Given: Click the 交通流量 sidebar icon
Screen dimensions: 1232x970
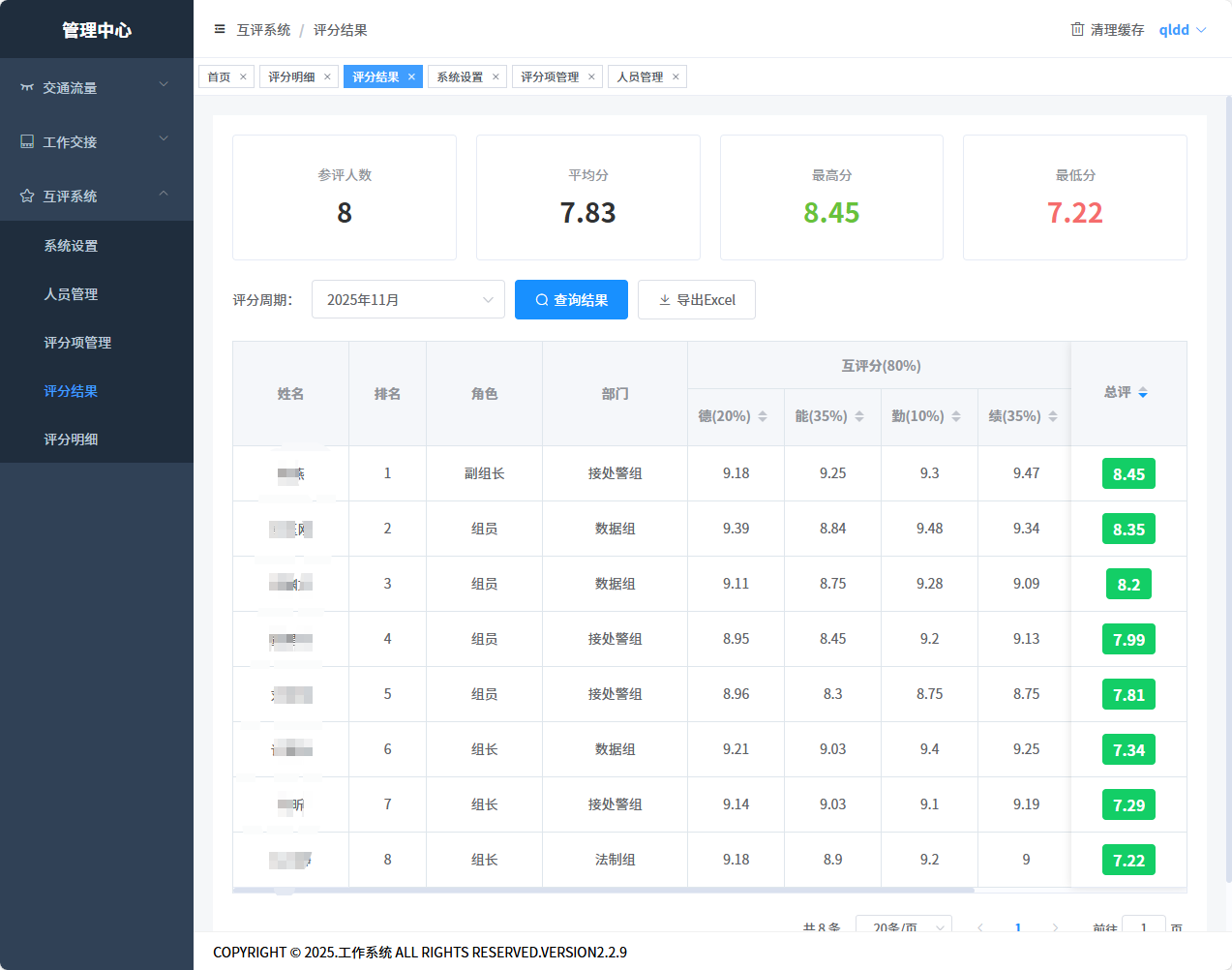Looking at the screenshot, I should (27, 88).
